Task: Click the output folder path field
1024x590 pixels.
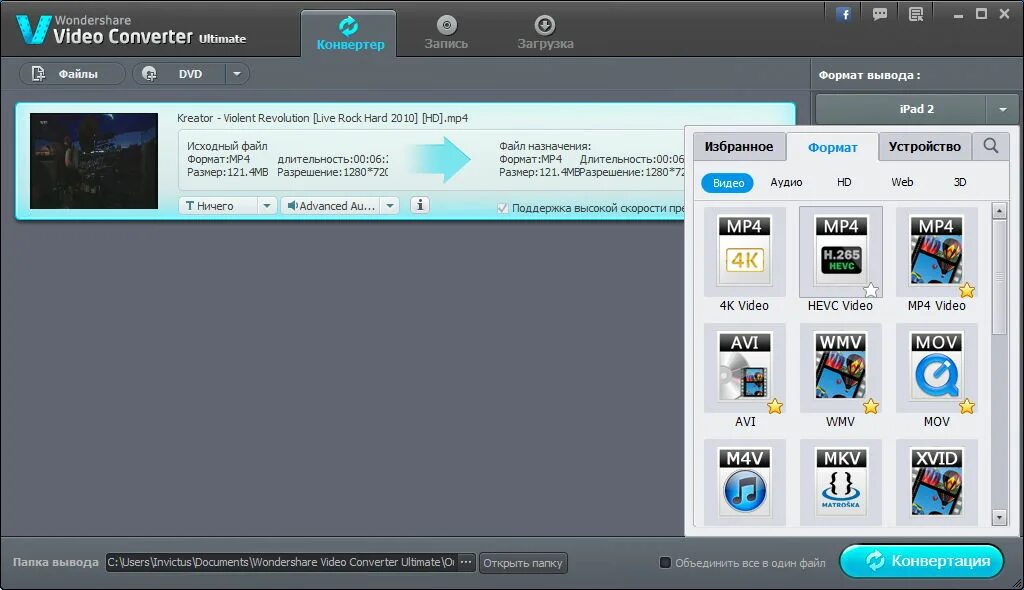Action: coord(281,562)
